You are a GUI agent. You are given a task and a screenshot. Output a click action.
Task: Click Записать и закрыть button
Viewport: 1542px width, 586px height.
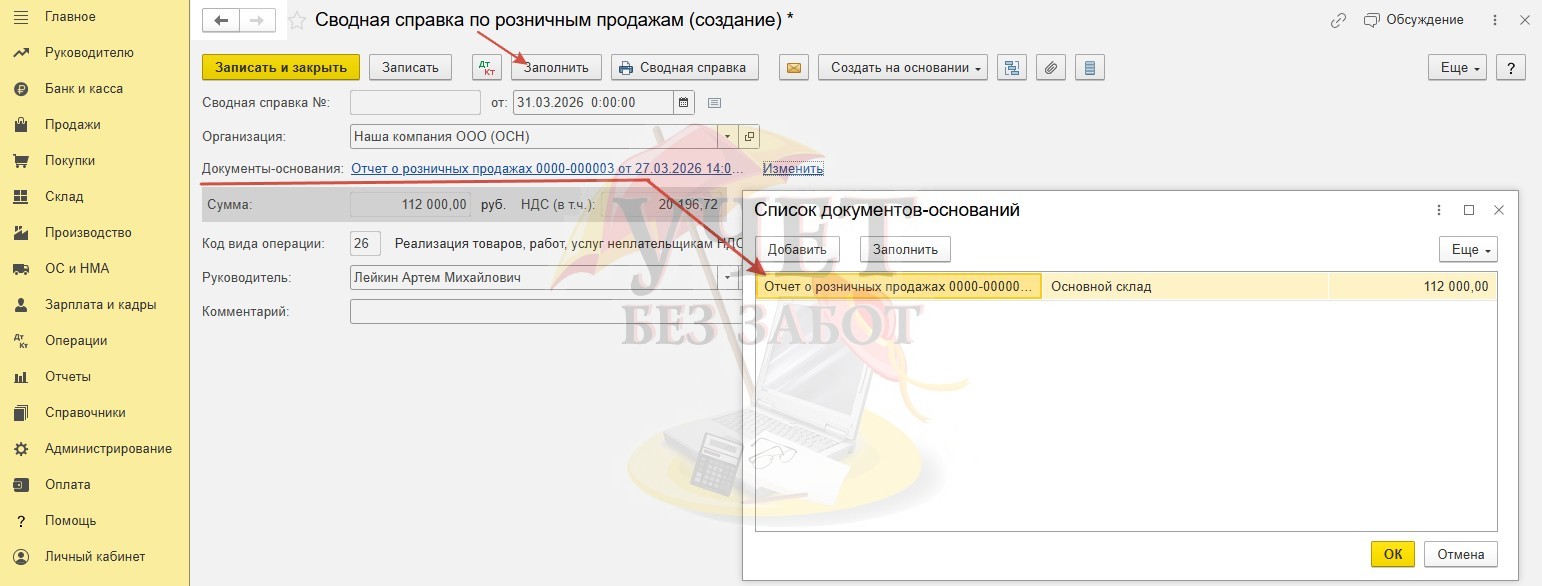point(280,68)
